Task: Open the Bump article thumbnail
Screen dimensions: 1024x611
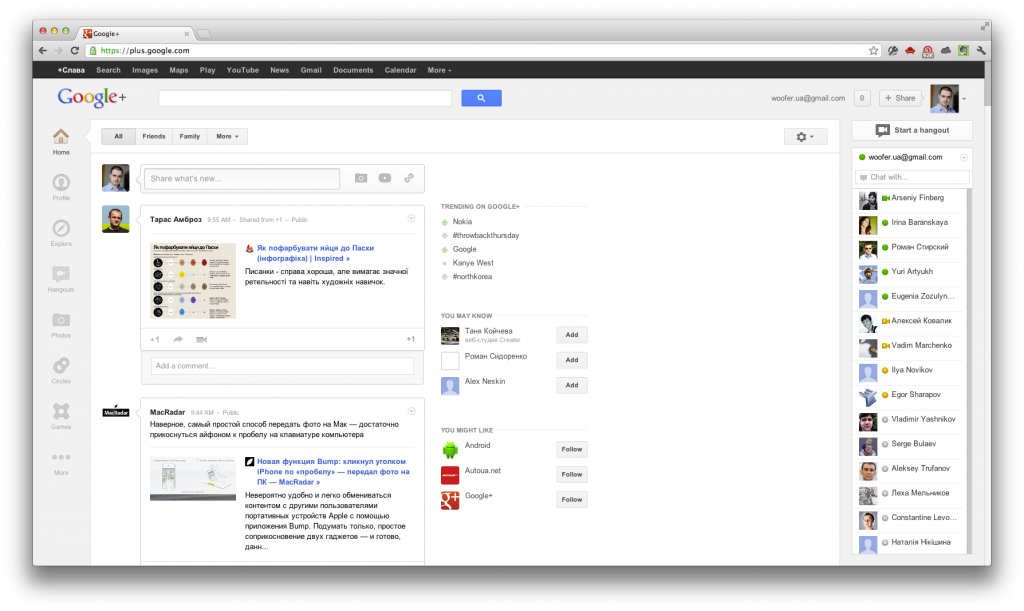Action: tap(193, 478)
